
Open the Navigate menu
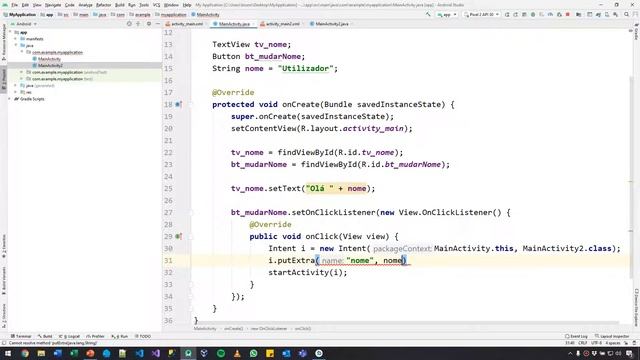53,5
